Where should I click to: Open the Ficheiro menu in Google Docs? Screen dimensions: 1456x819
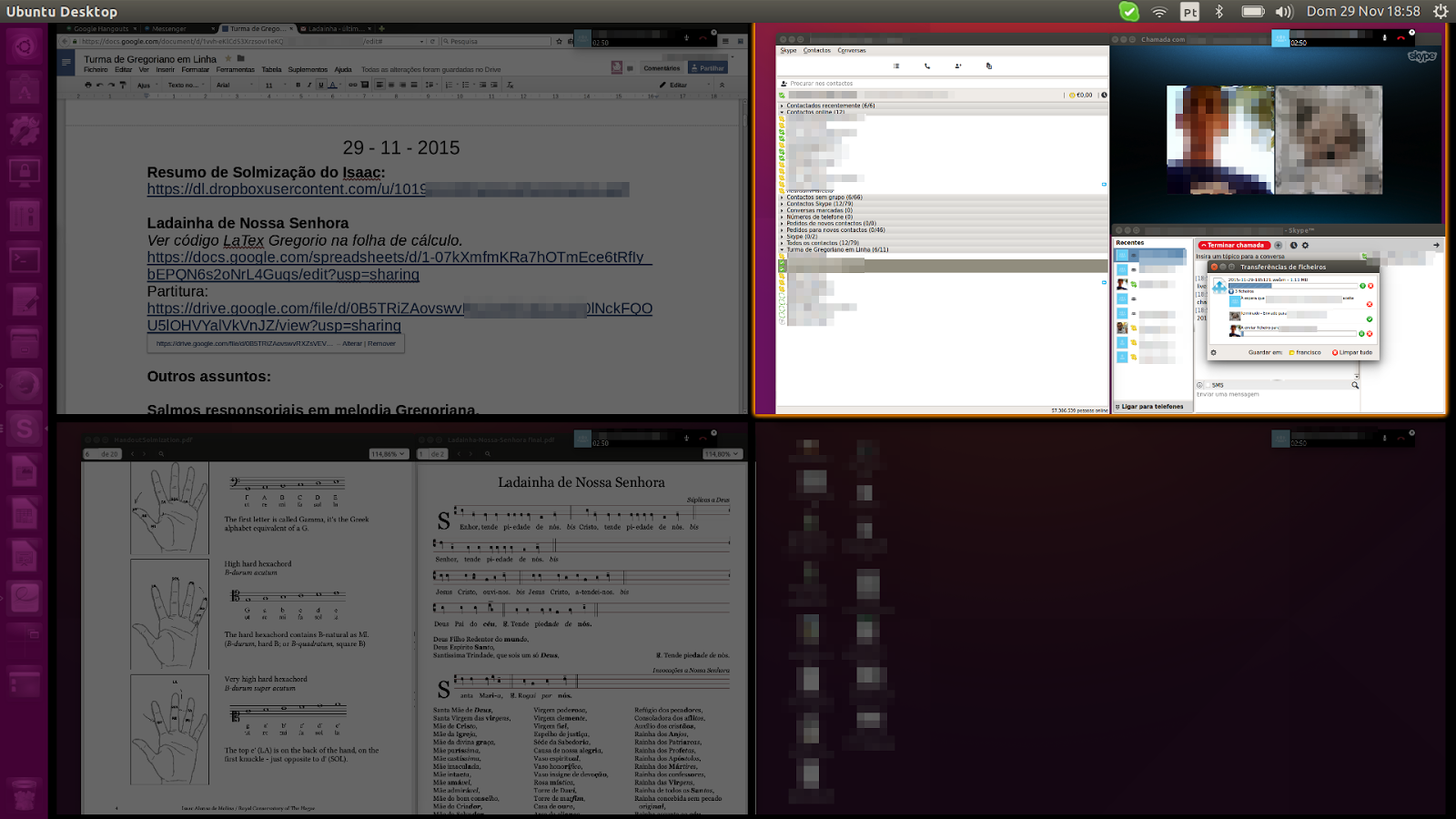96,70
